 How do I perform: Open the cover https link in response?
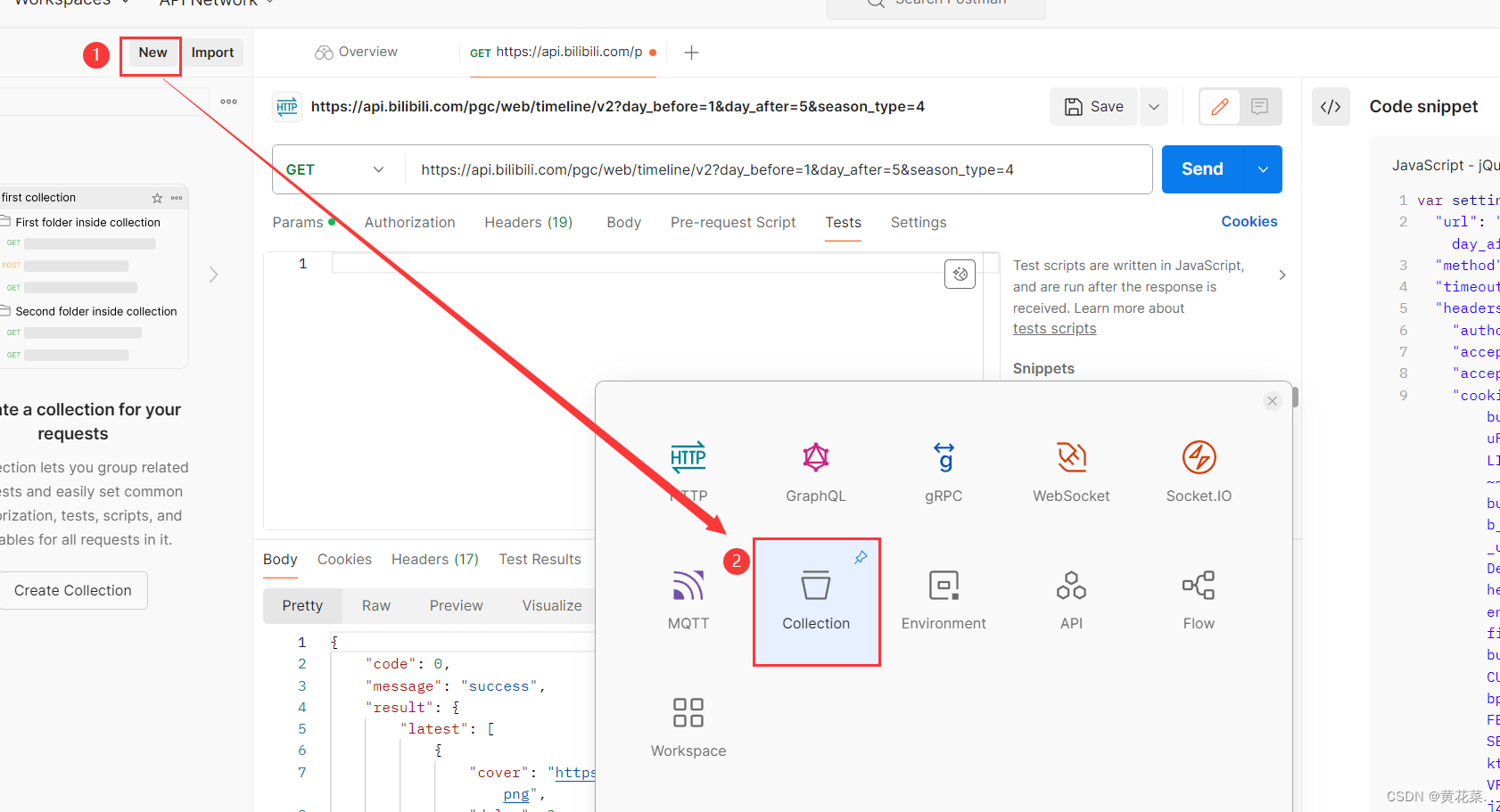(x=575, y=773)
